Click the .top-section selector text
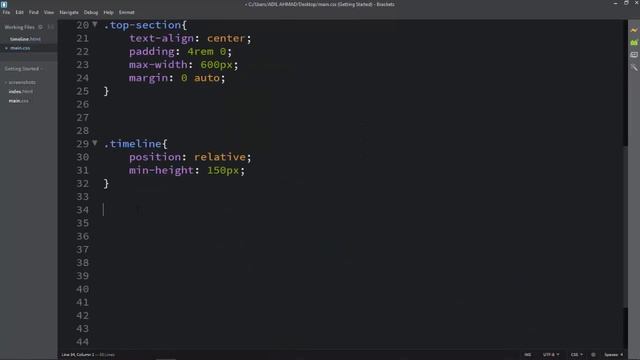The width and height of the screenshot is (640, 360). coord(142,25)
